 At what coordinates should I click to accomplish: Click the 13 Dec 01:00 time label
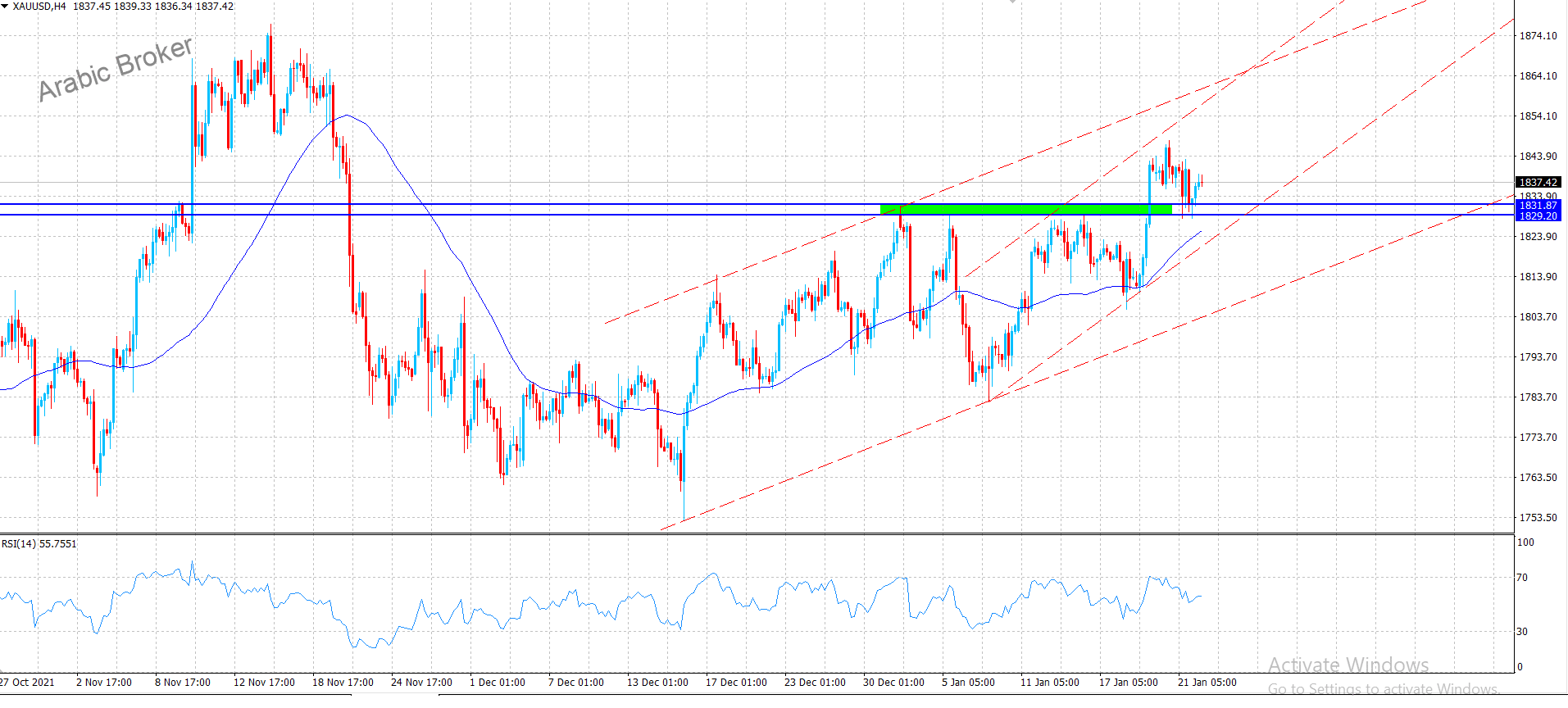[x=657, y=683]
